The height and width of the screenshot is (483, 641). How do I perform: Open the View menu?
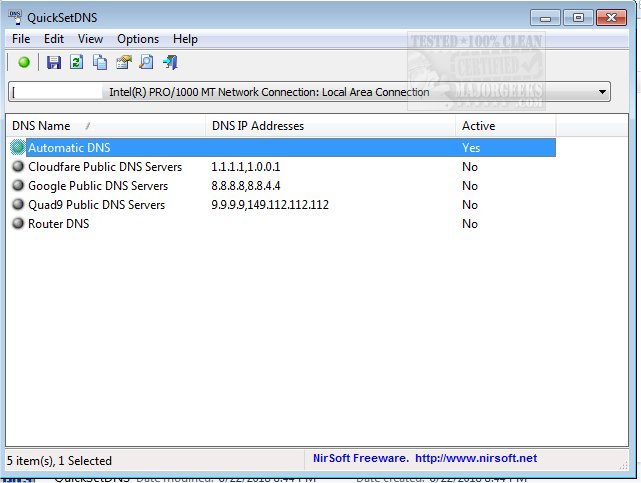[x=90, y=39]
